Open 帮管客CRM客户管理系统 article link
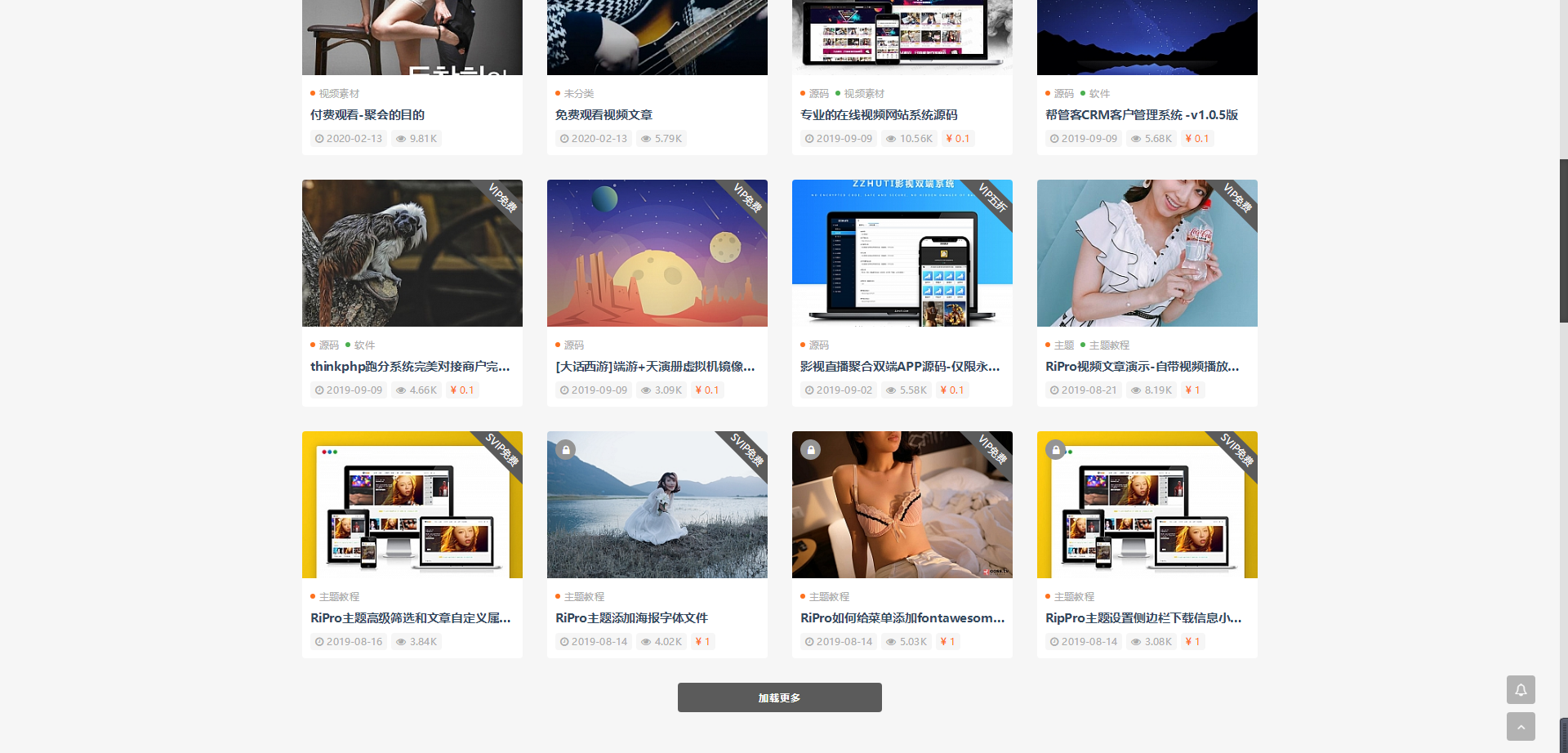This screenshot has height=753, width=1568. point(1141,115)
